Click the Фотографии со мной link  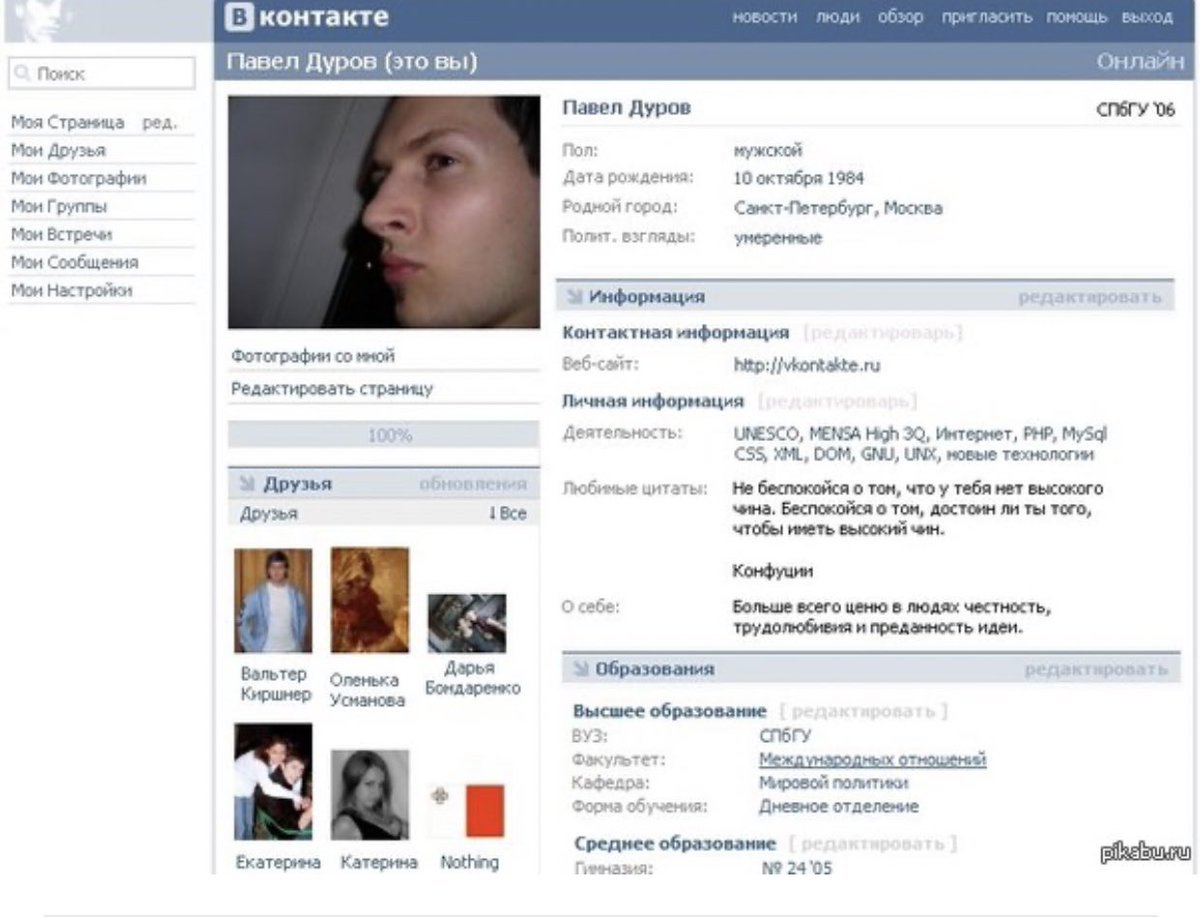tap(313, 356)
